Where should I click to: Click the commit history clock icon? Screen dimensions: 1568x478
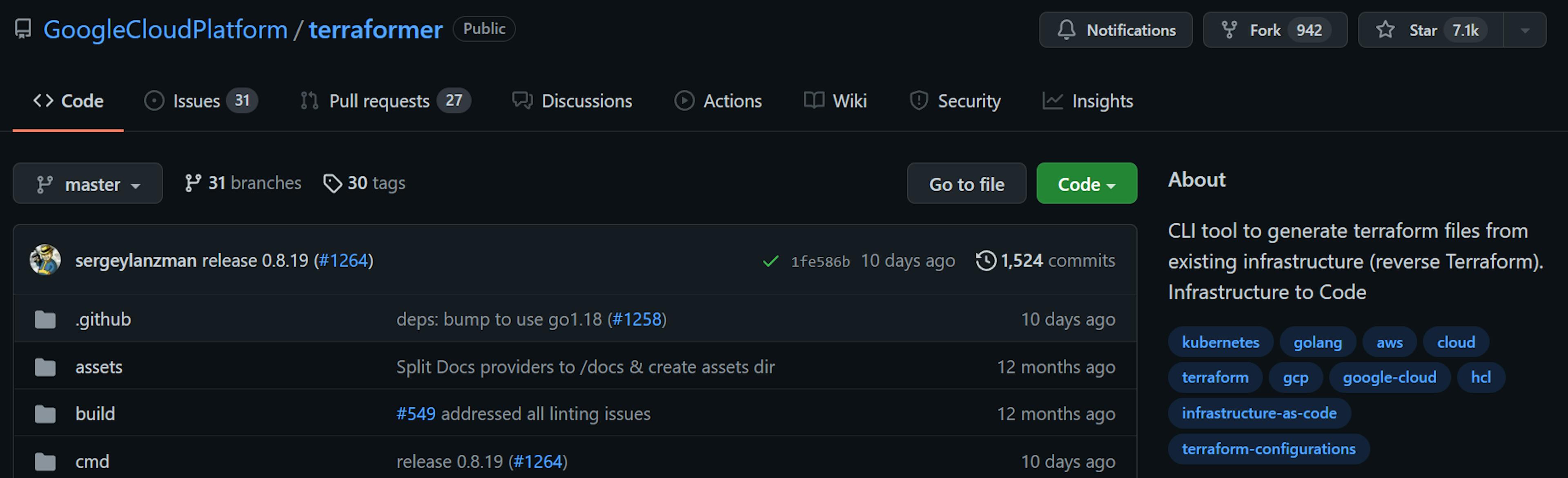[986, 260]
